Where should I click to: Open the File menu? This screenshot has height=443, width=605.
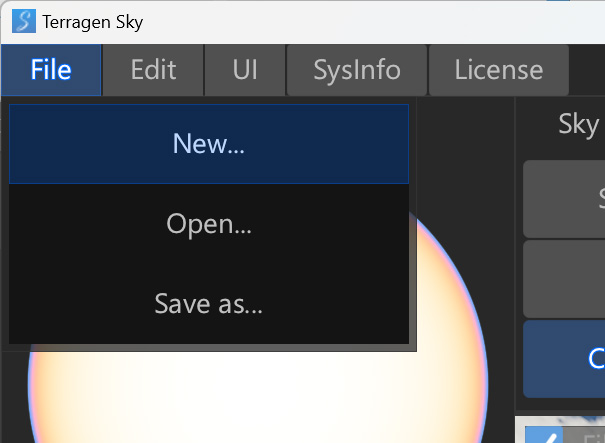click(51, 70)
